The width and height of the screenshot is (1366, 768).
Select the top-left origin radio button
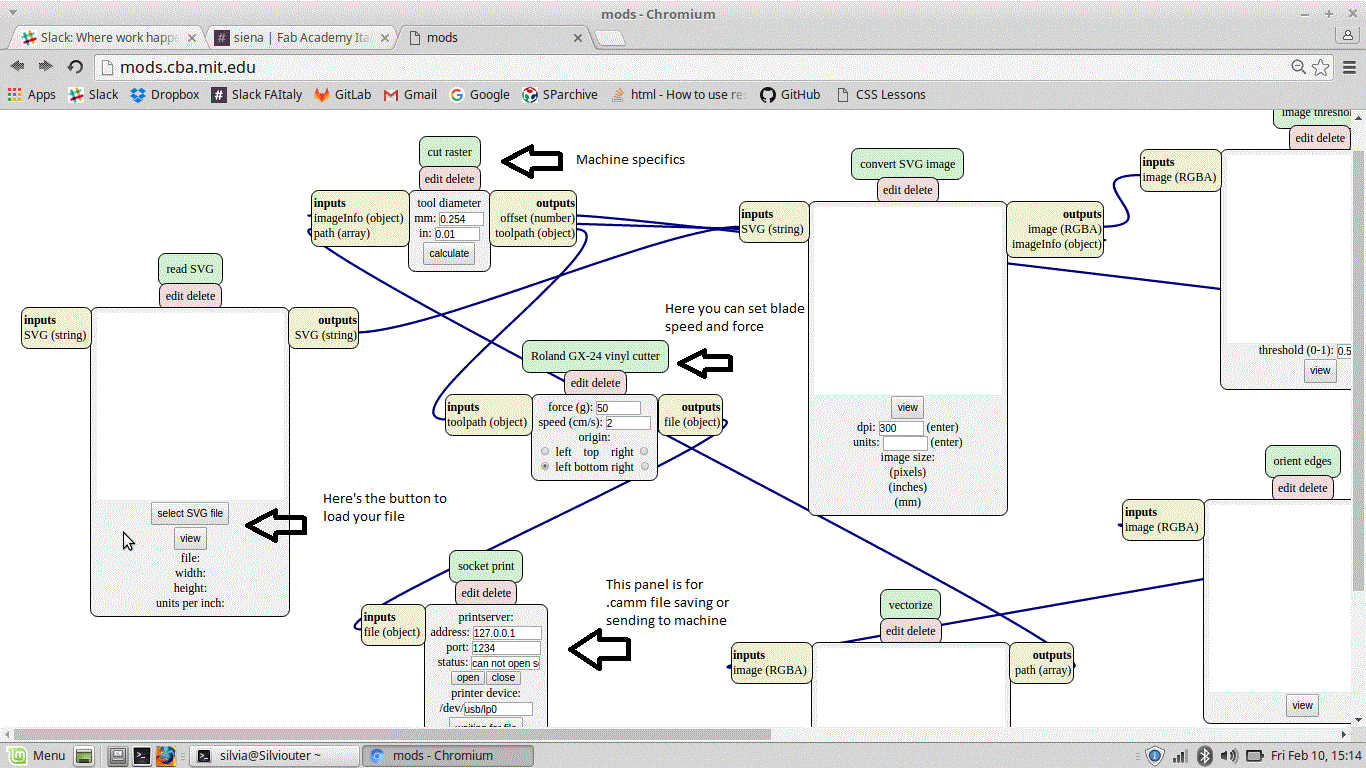point(545,452)
